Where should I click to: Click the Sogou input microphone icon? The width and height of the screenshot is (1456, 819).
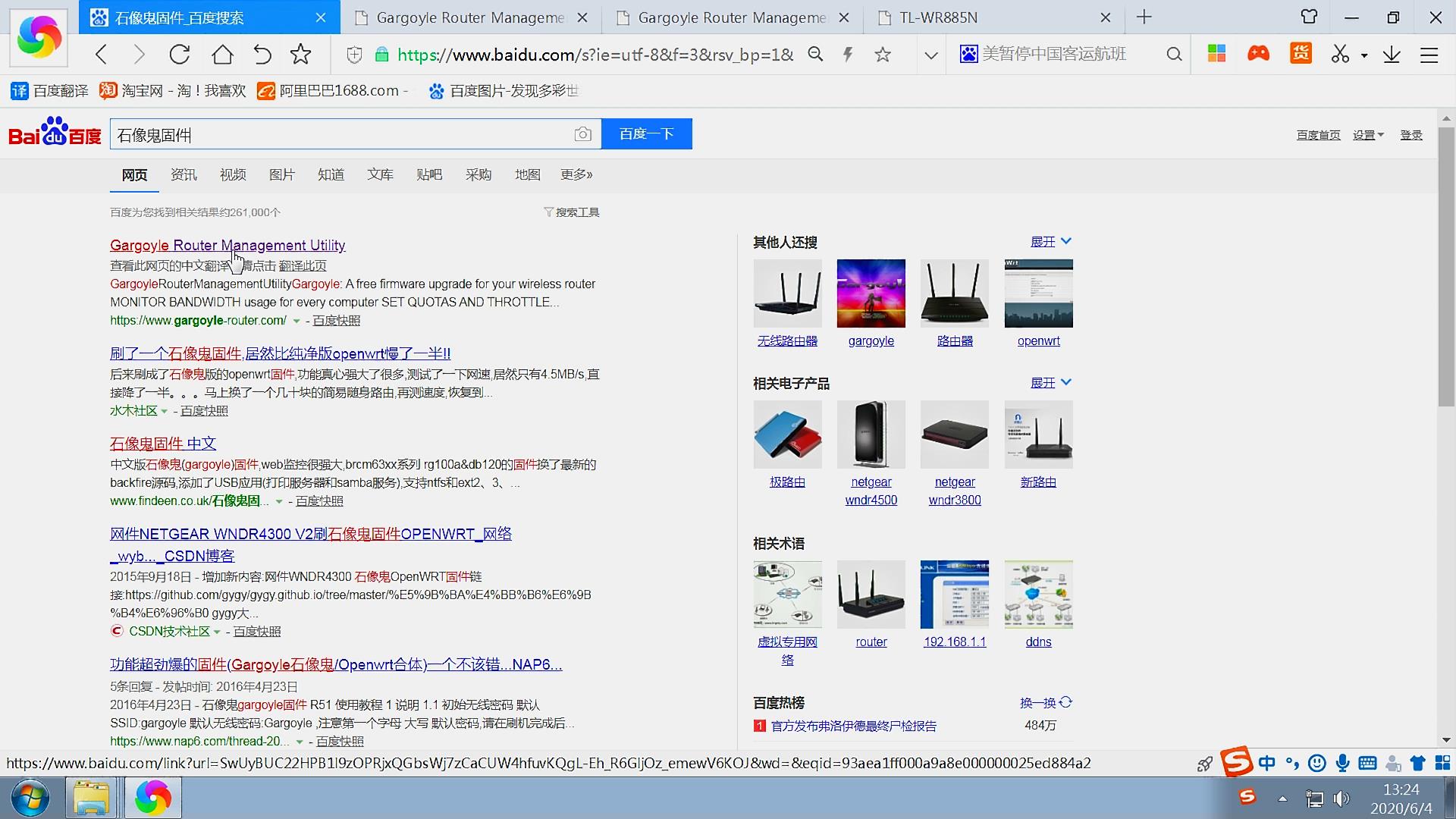[x=1344, y=763]
